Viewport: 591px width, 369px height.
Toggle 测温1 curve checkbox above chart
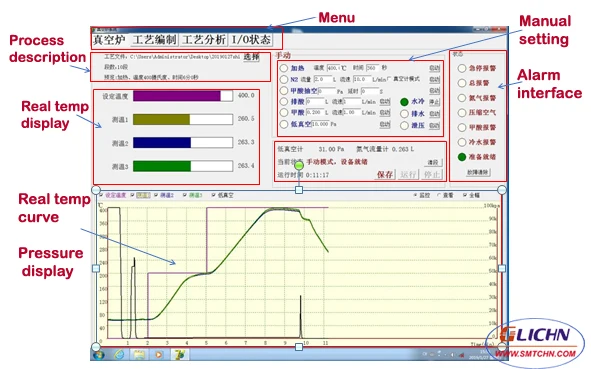coord(132,195)
